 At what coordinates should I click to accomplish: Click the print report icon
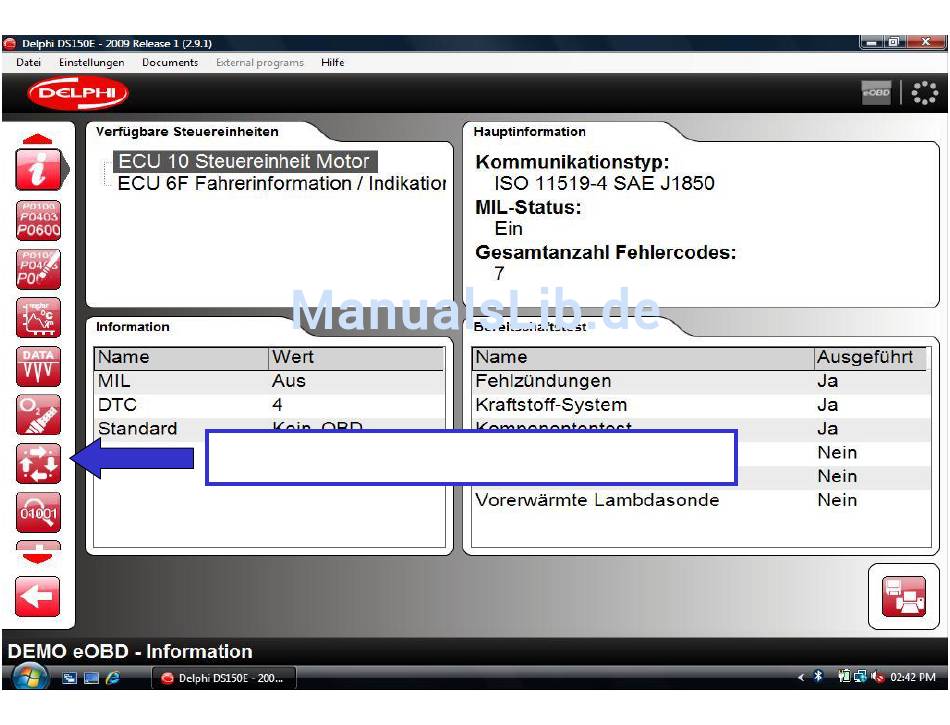(x=903, y=597)
